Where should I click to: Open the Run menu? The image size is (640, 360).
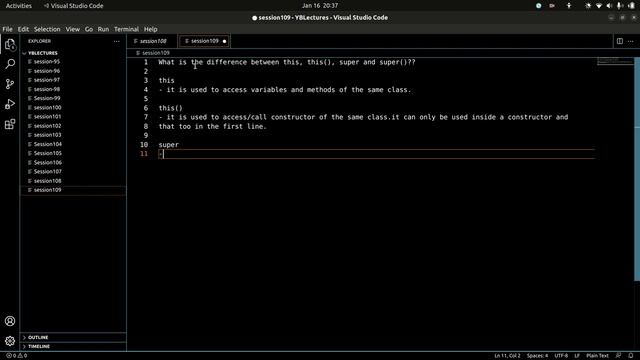pyautogui.click(x=103, y=29)
